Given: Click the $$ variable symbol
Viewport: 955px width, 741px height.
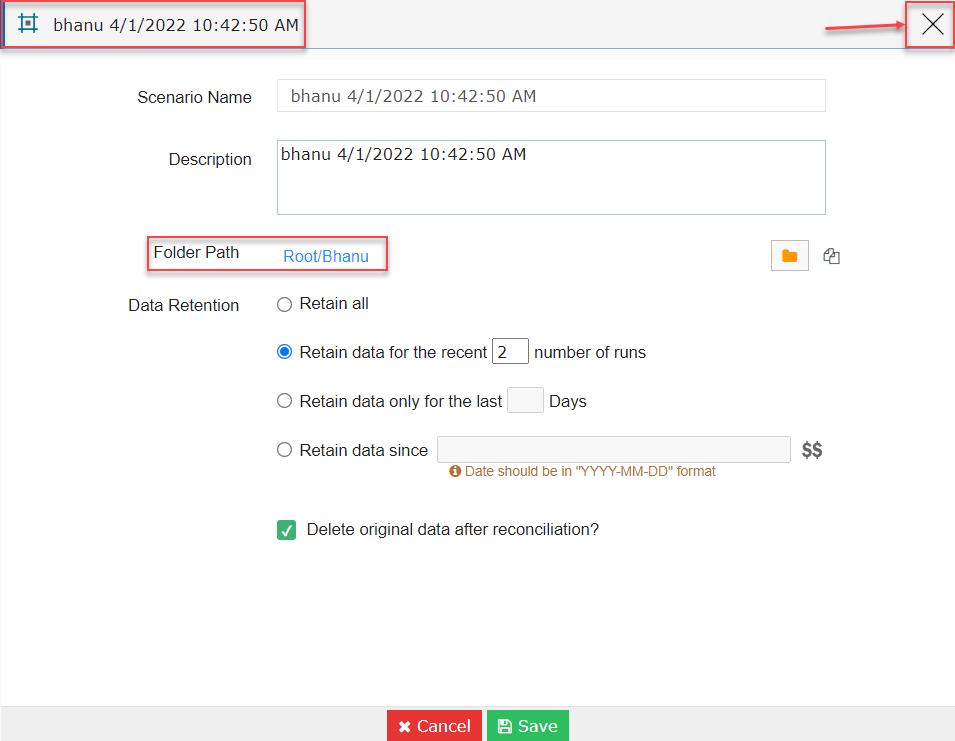Looking at the screenshot, I should (812, 450).
